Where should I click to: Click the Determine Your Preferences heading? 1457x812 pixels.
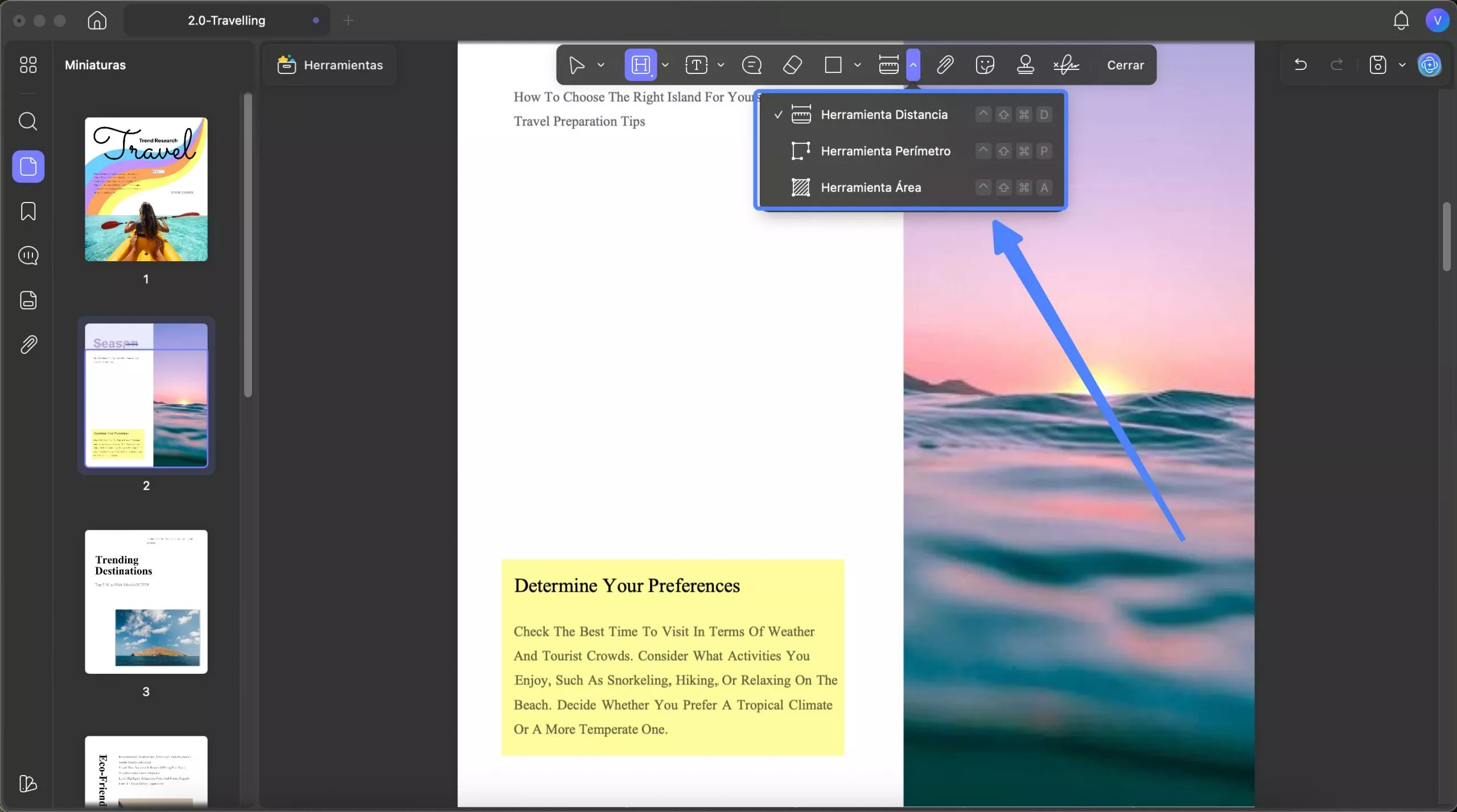pos(627,586)
